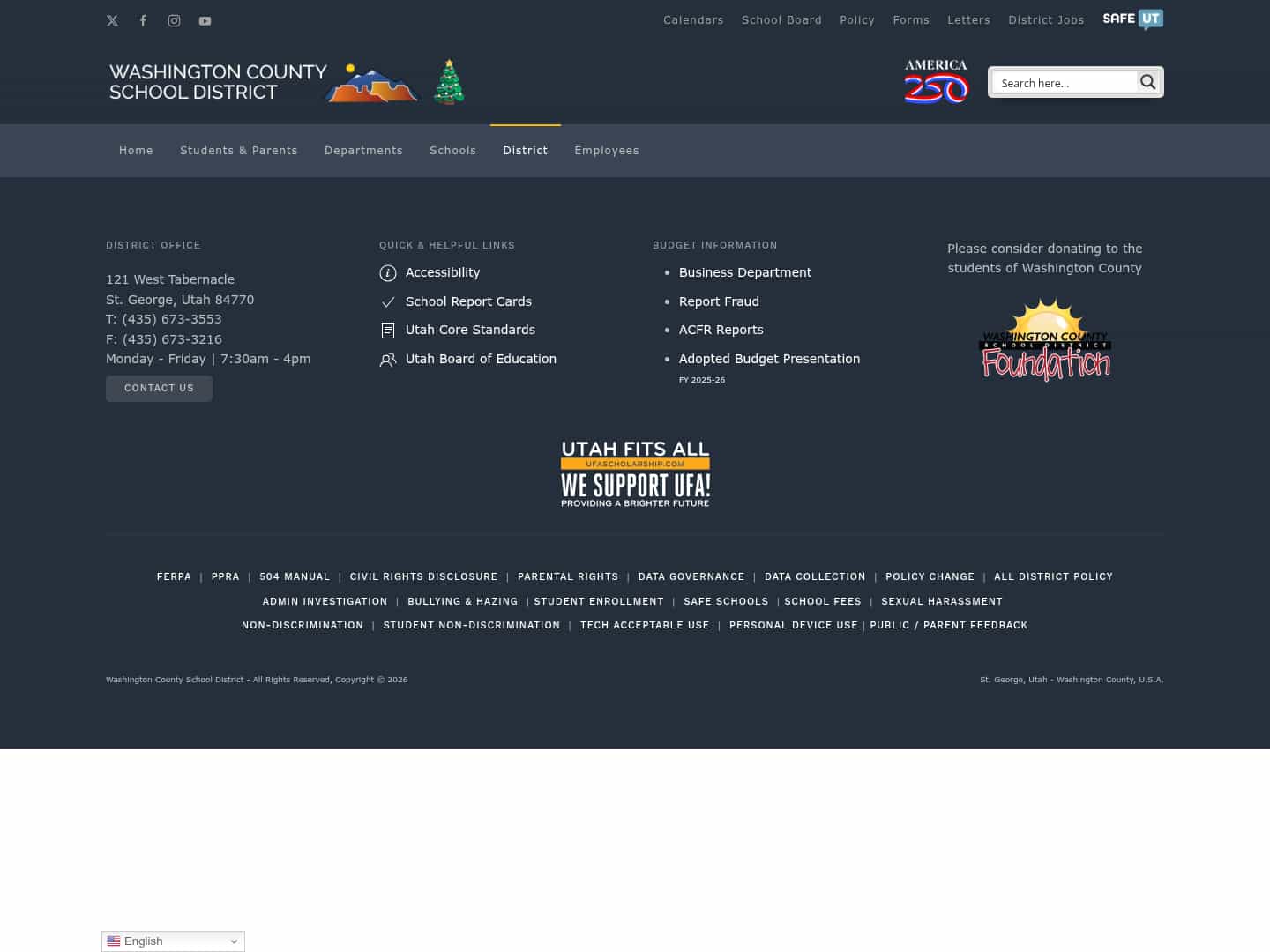1270x952 pixels.
Task: Visit the Facebook page icon
Action: pyautogui.click(x=143, y=20)
